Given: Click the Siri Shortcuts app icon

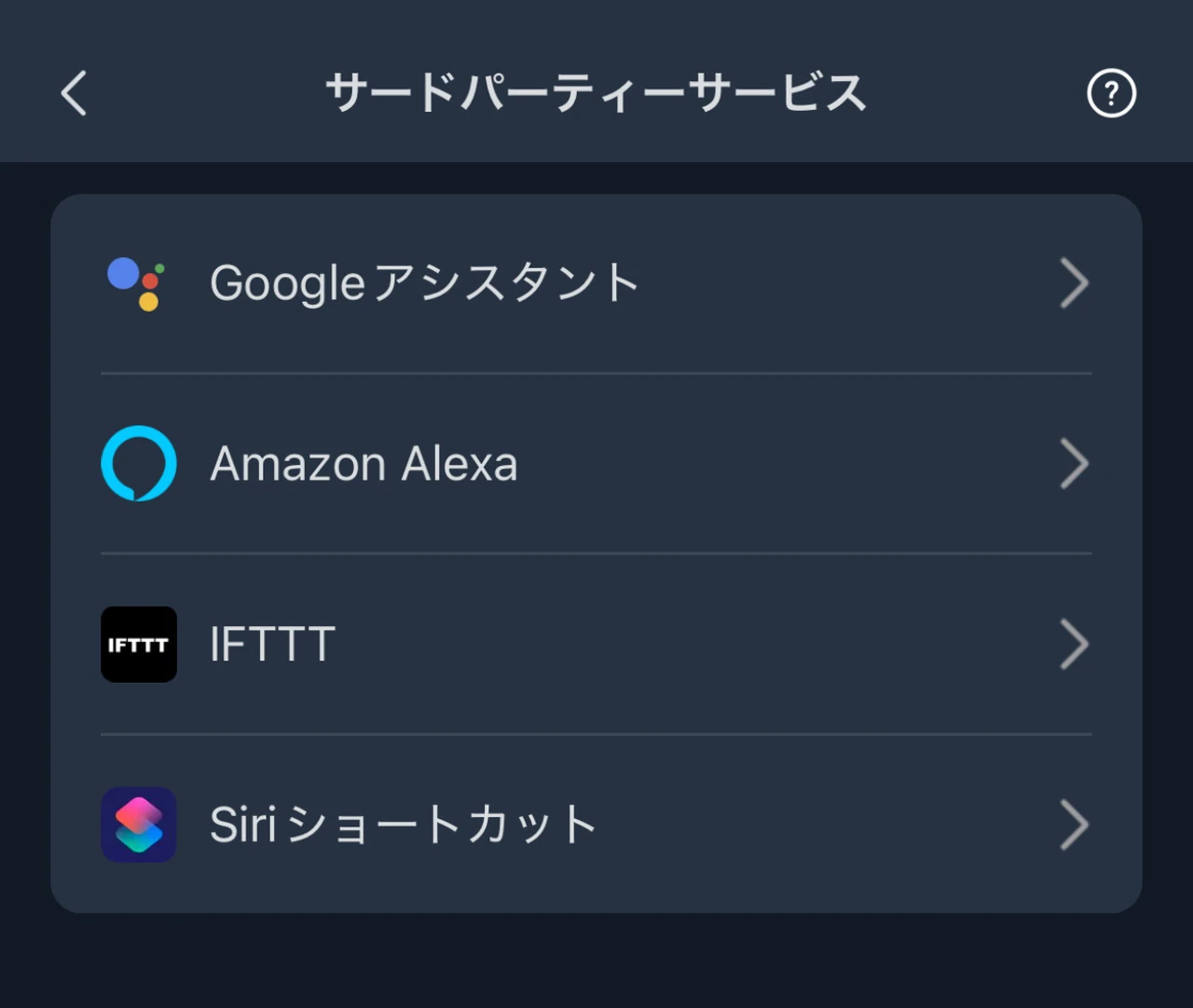Looking at the screenshot, I should pyautogui.click(x=139, y=824).
